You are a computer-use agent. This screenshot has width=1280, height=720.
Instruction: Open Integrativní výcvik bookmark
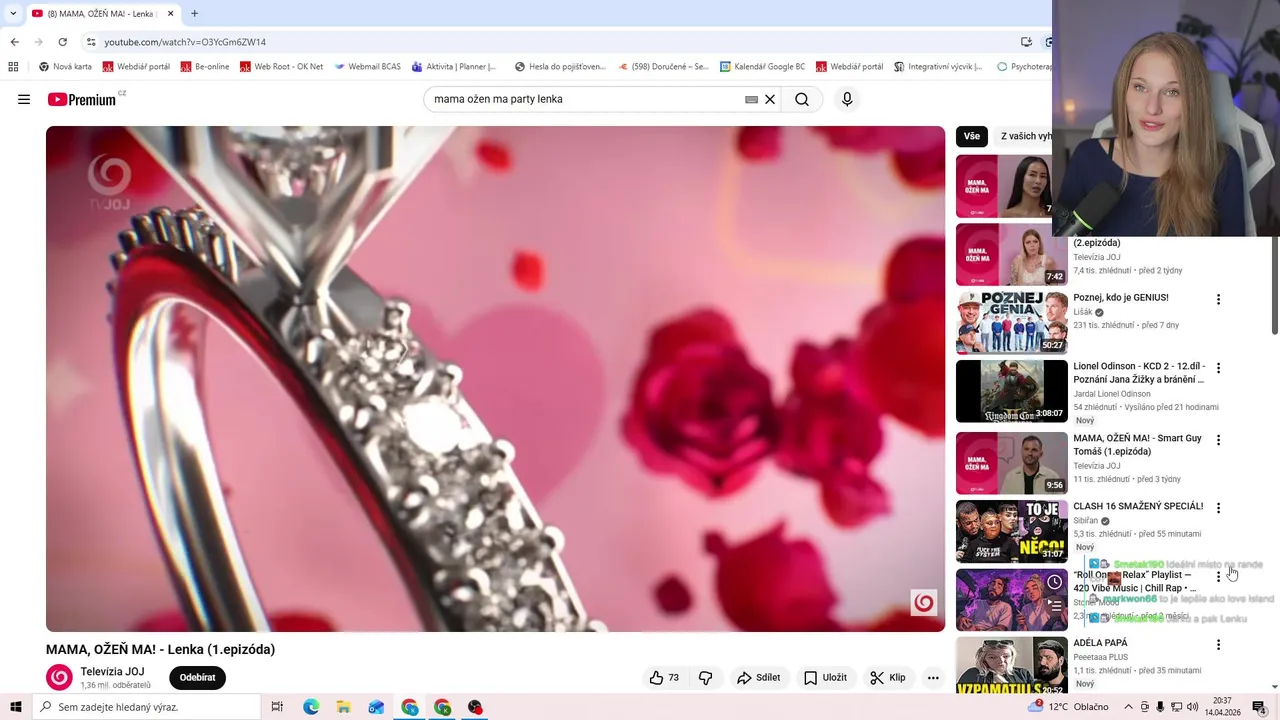[x=938, y=67]
